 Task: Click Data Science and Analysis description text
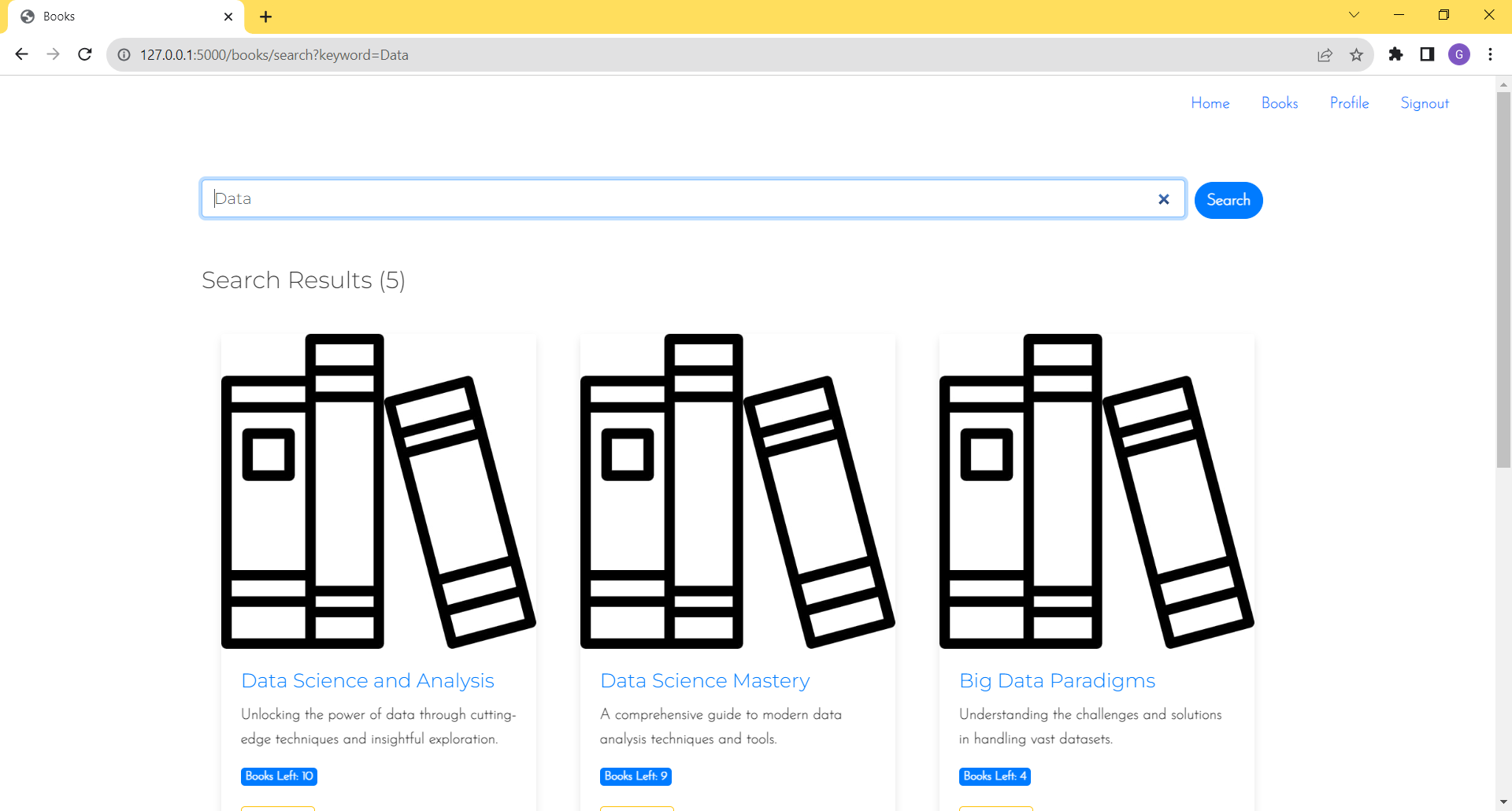pos(378,727)
